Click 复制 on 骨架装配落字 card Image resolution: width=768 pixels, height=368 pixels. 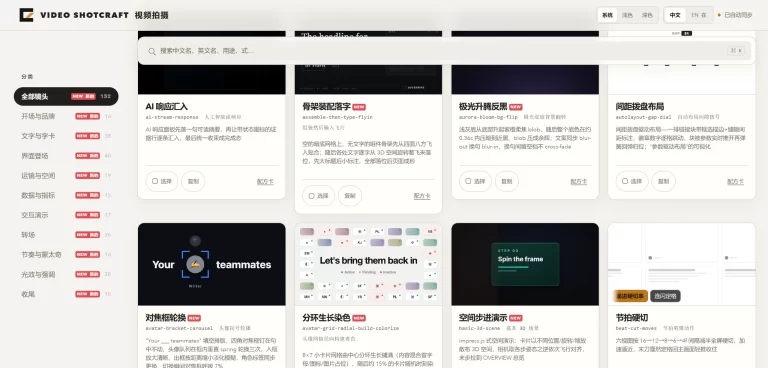[350, 196]
